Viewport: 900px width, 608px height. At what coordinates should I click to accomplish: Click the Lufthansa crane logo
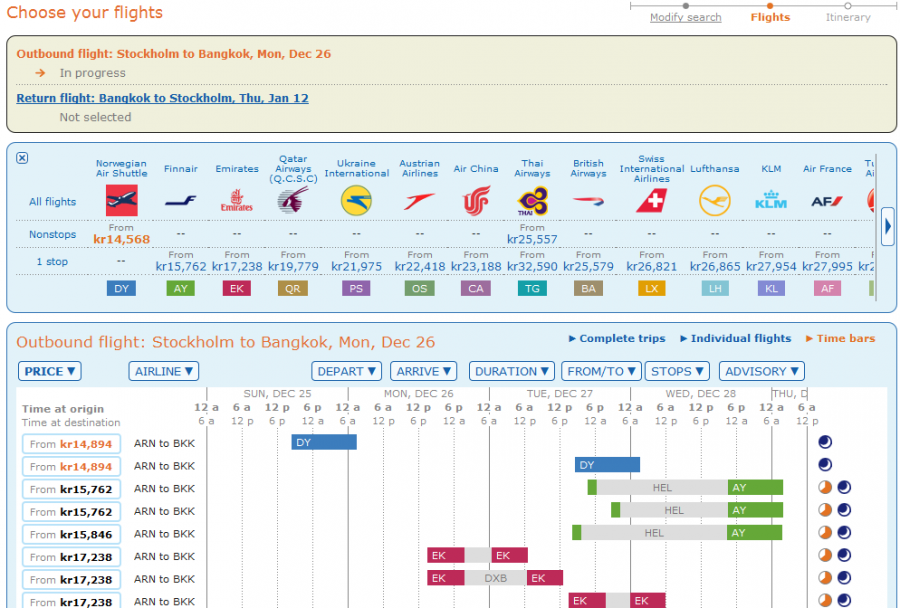click(715, 201)
